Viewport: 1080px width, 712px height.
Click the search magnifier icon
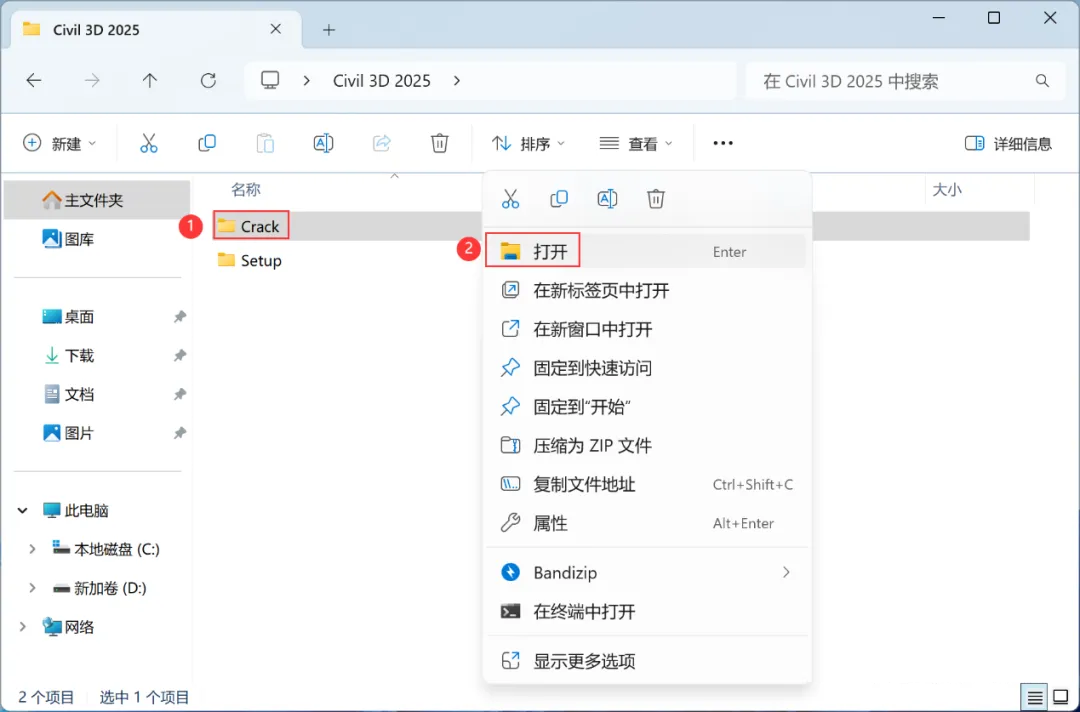tap(1042, 81)
